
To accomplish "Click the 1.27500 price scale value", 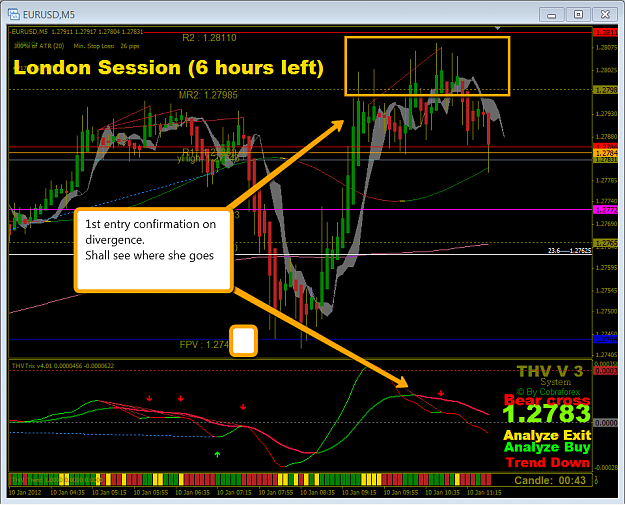I will (x=606, y=311).
